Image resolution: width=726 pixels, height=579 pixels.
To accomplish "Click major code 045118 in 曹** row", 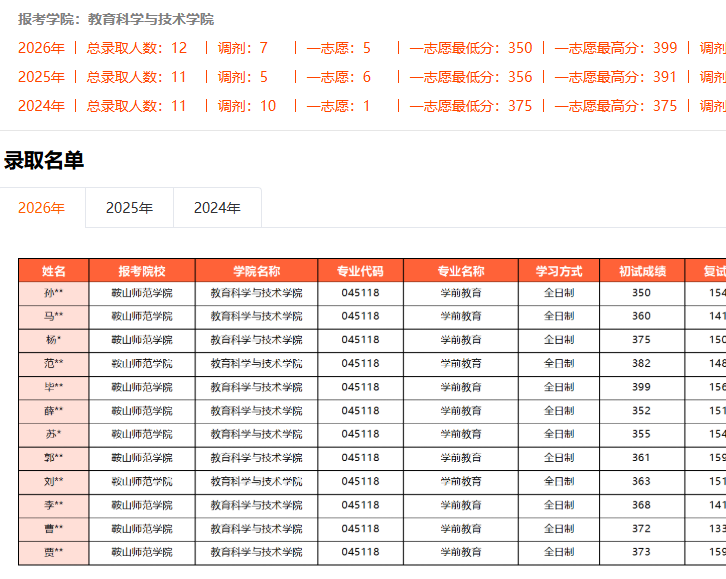I will coord(360,529).
